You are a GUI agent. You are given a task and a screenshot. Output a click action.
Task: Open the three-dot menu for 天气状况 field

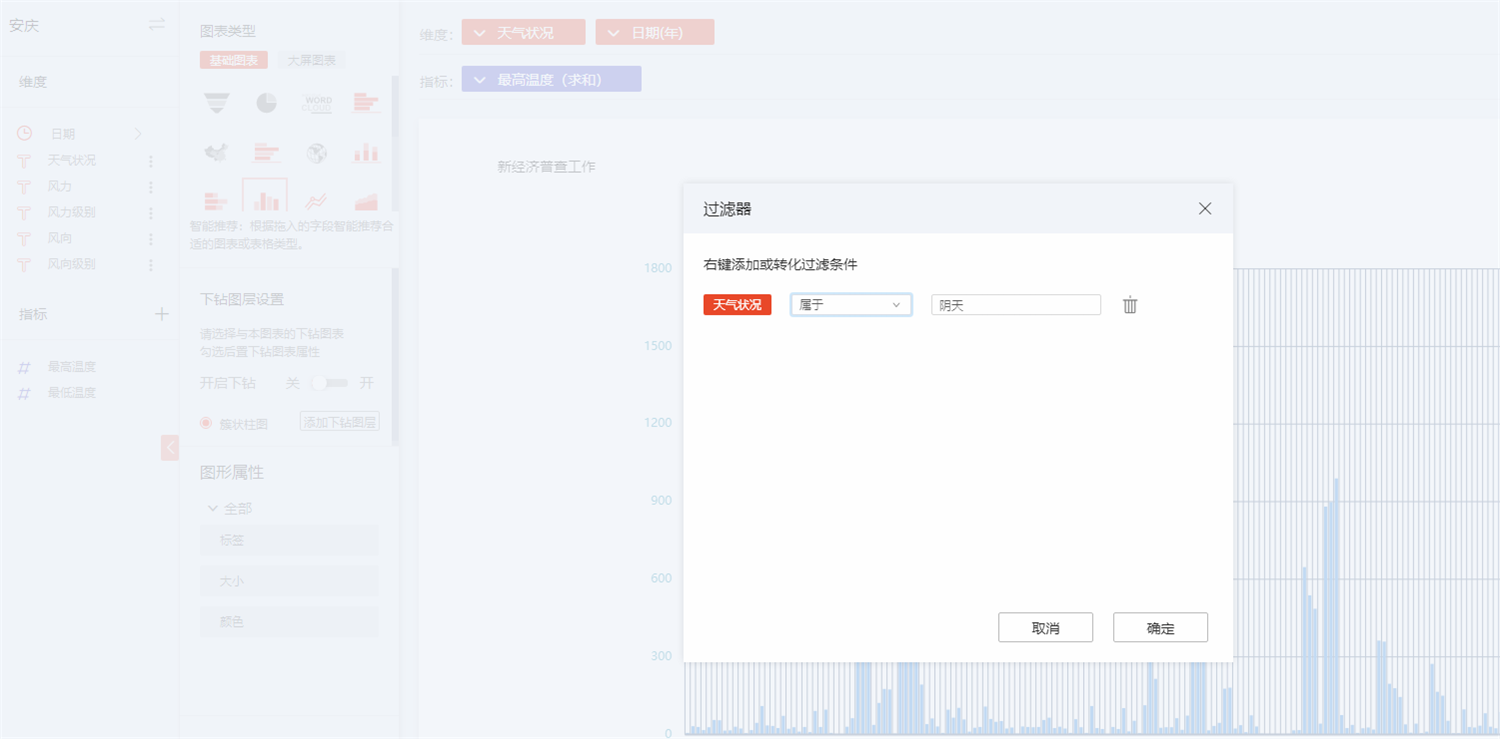151,160
